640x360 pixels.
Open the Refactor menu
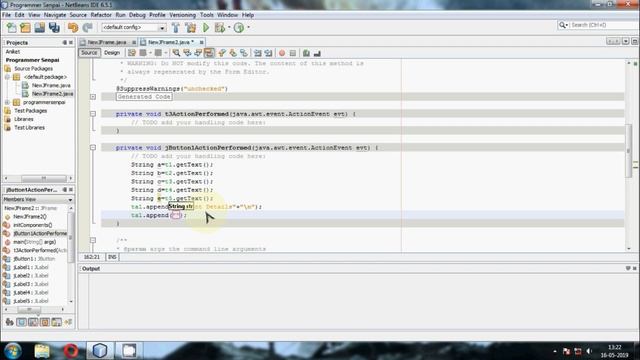pos(101,15)
